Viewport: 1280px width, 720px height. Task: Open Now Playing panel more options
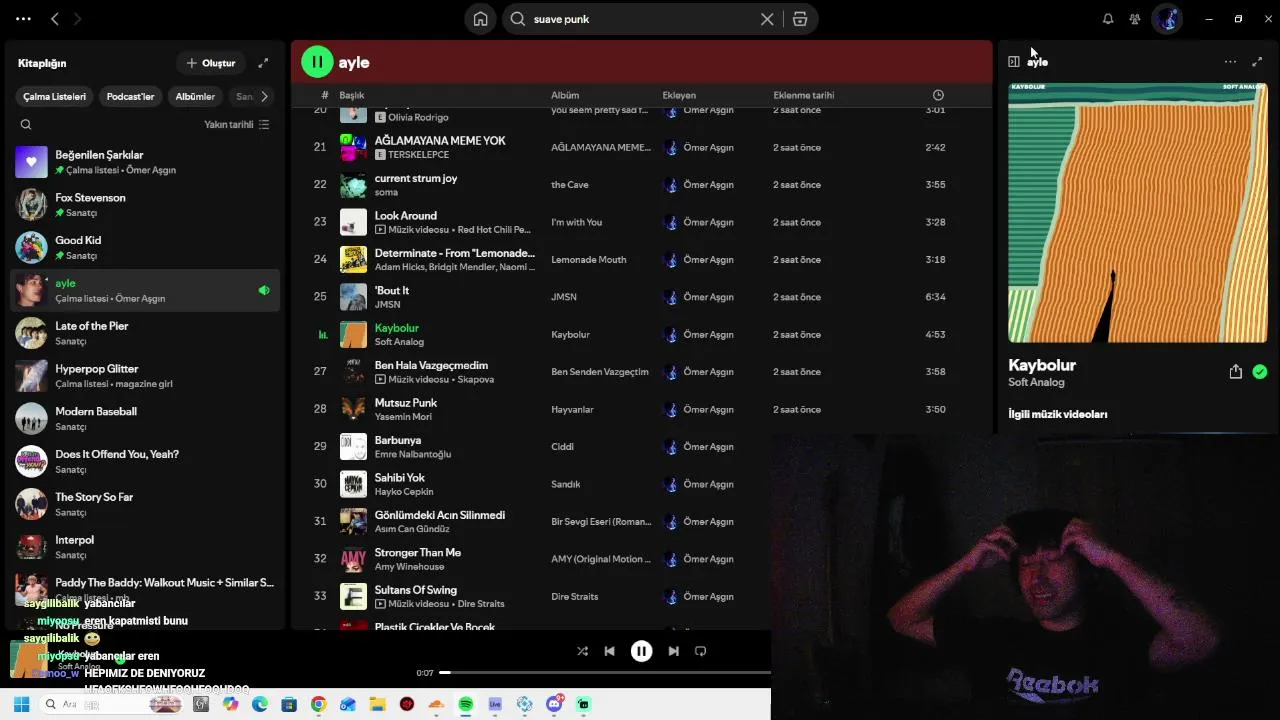pyautogui.click(x=1230, y=62)
